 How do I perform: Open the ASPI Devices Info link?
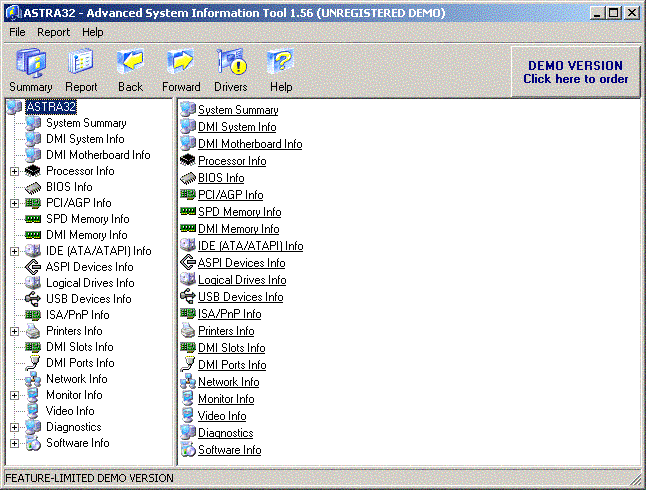coord(241,263)
